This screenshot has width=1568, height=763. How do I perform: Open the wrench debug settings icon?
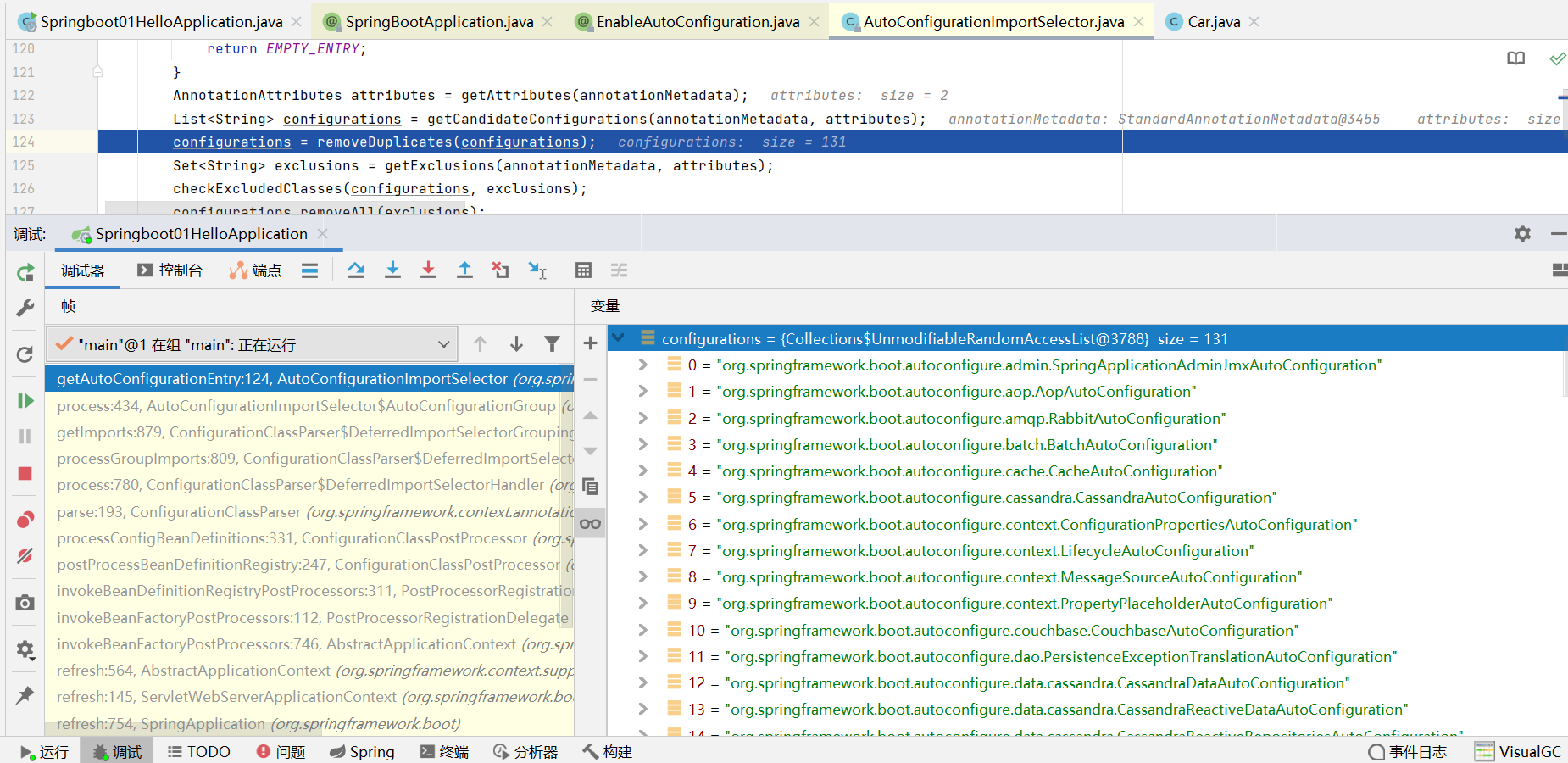[x=25, y=308]
